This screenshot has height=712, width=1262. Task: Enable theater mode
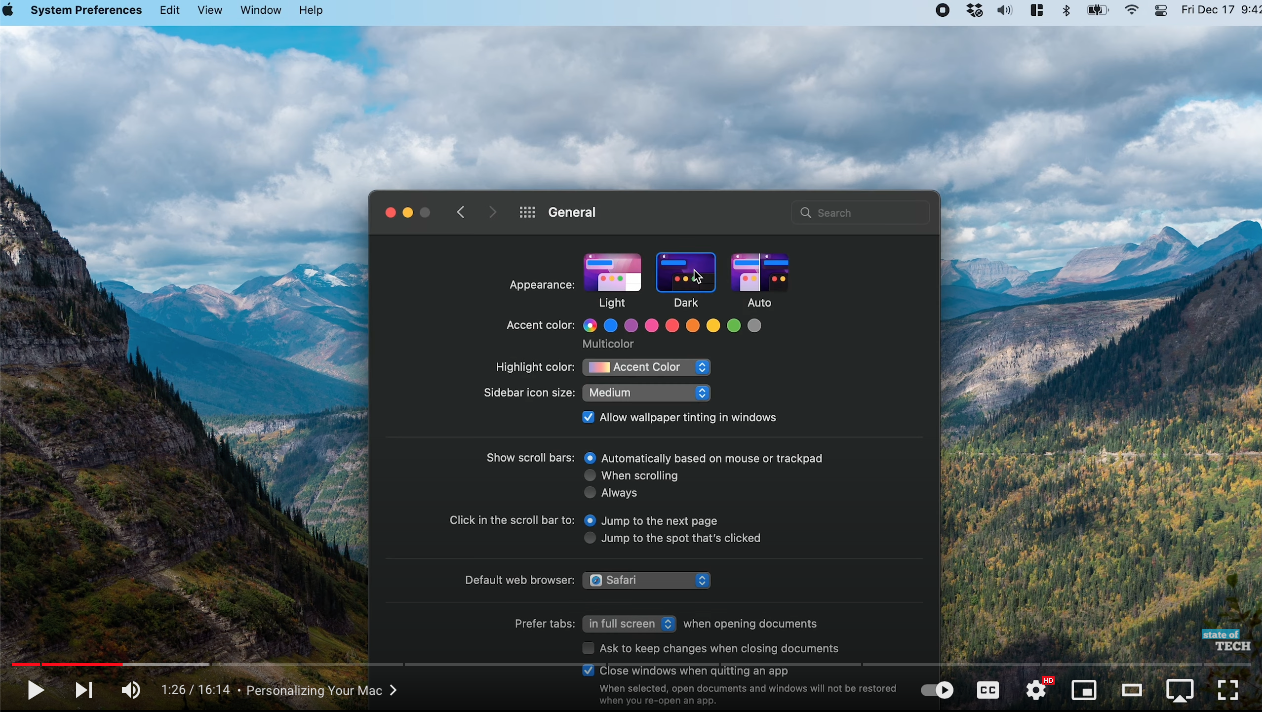[x=1132, y=690]
